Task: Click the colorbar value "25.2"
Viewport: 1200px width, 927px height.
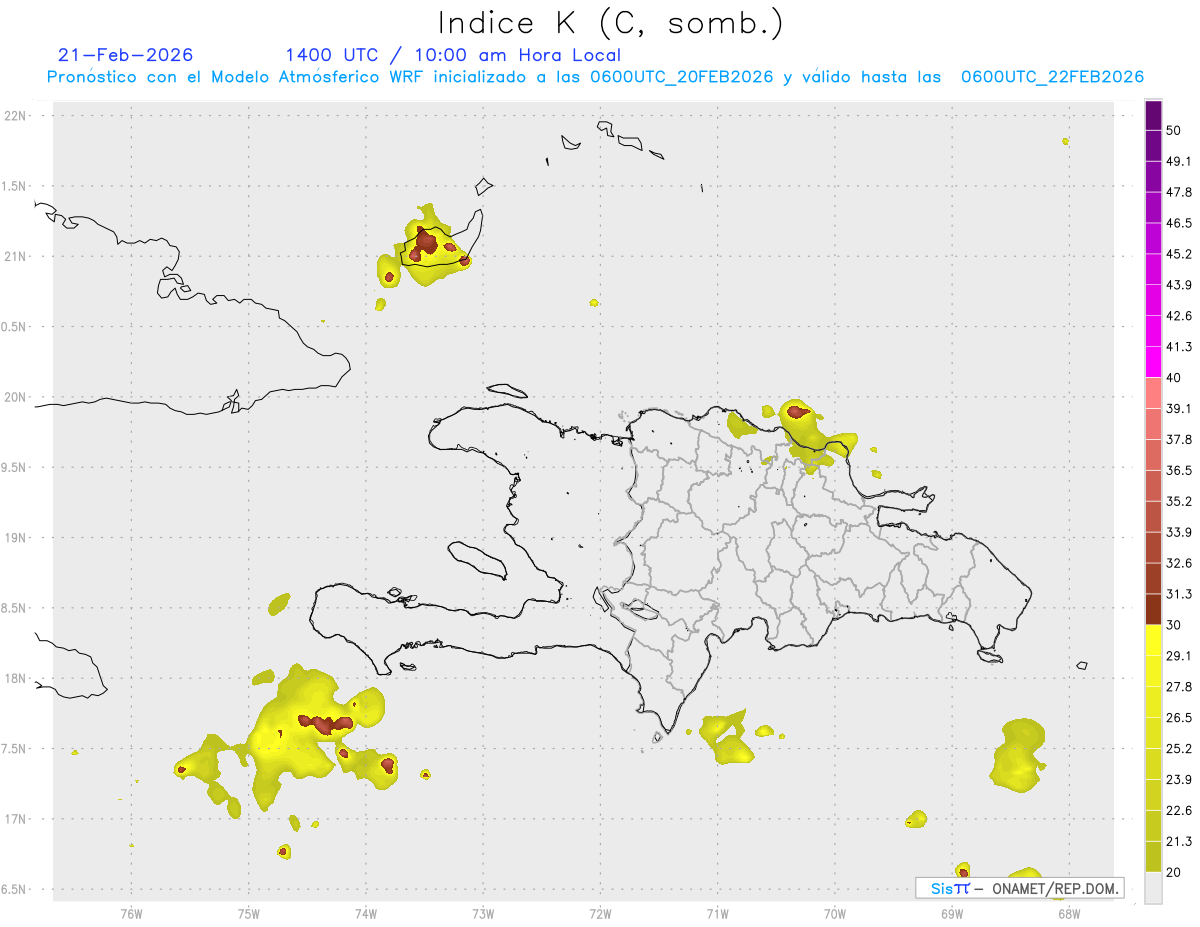Action: 1179,748
